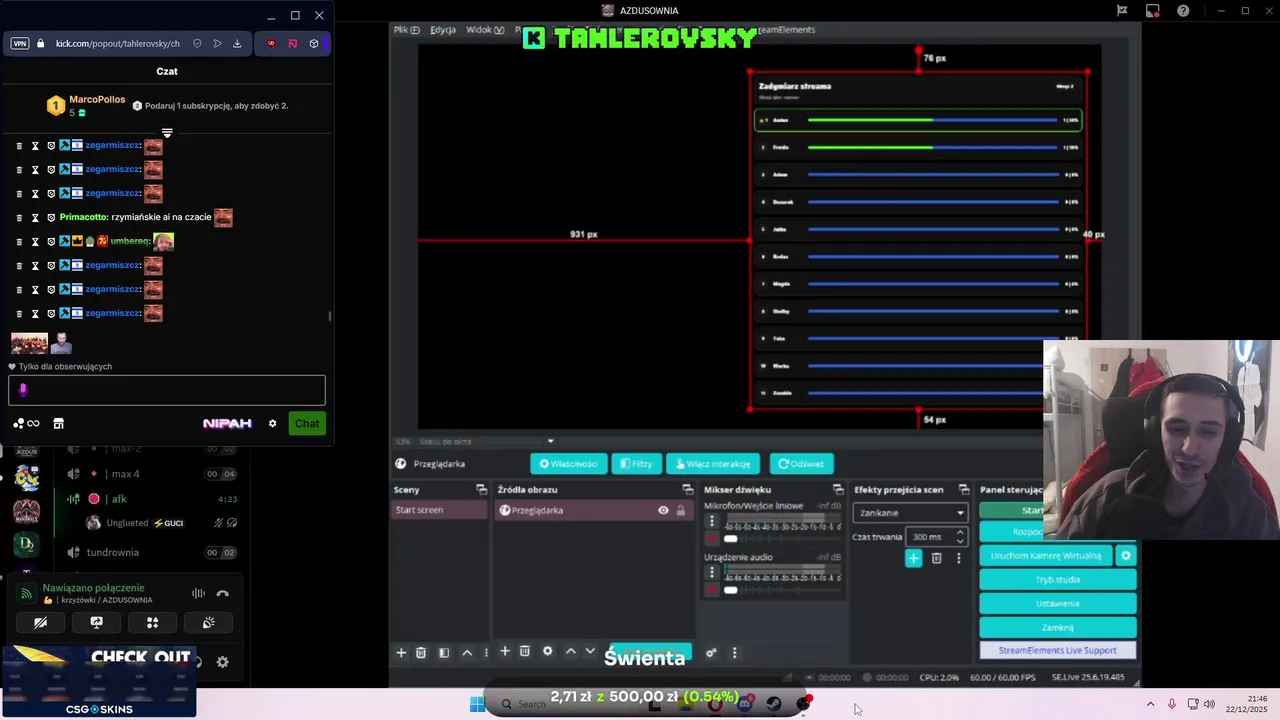Toggle Discord camera button
Image resolution: width=1280 pixels, height=720 pixels.
41,622
